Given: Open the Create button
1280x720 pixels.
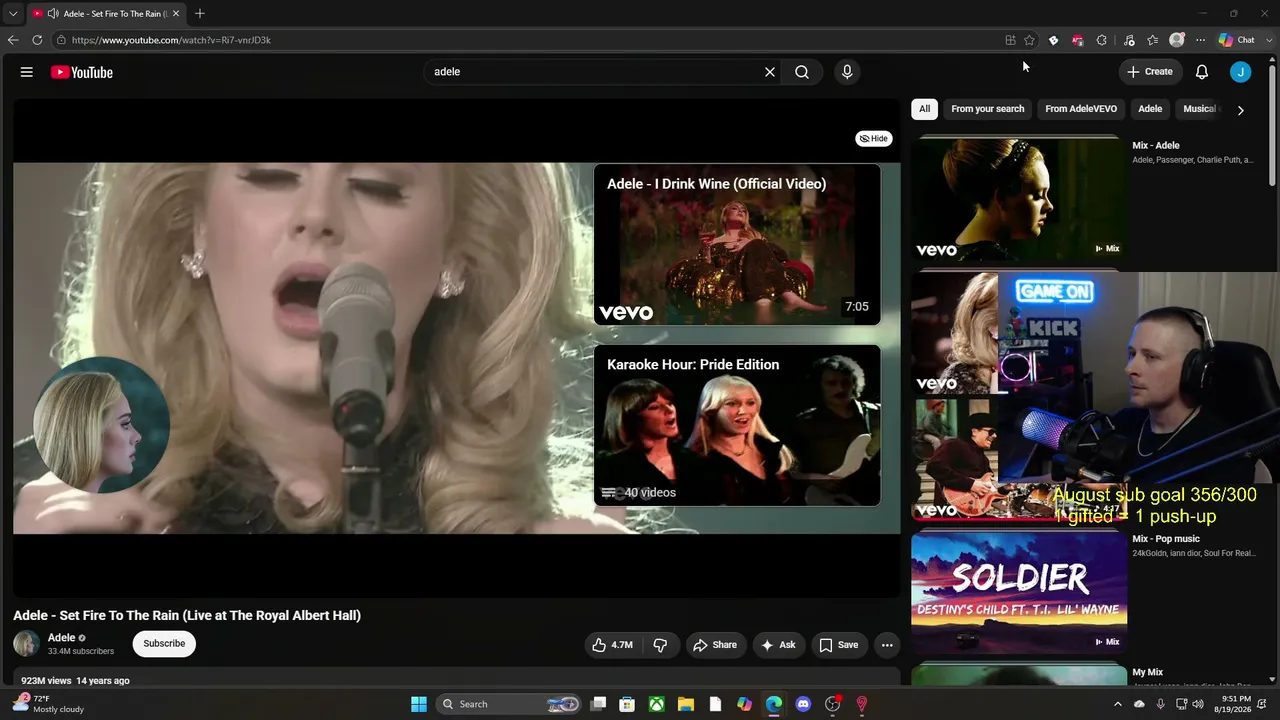Looking at the screenshot, I should click(x=1149, y=72).
